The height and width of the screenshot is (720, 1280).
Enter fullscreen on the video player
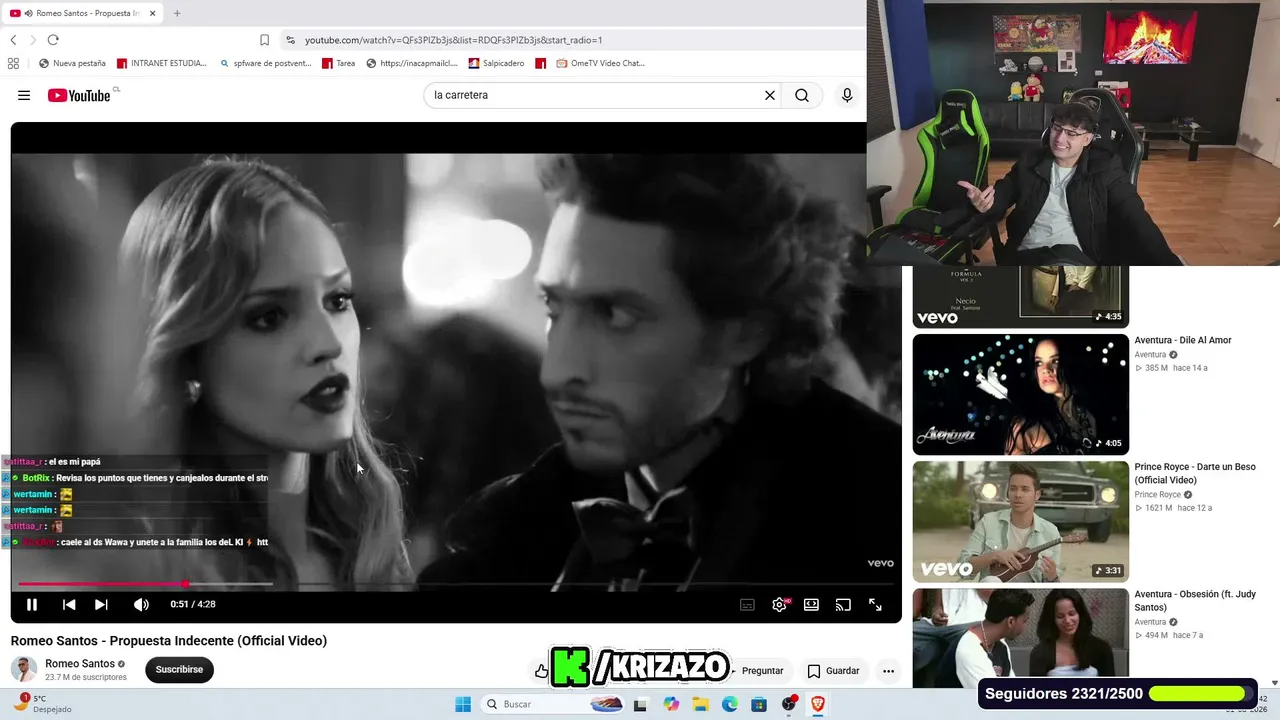[875, 604]
